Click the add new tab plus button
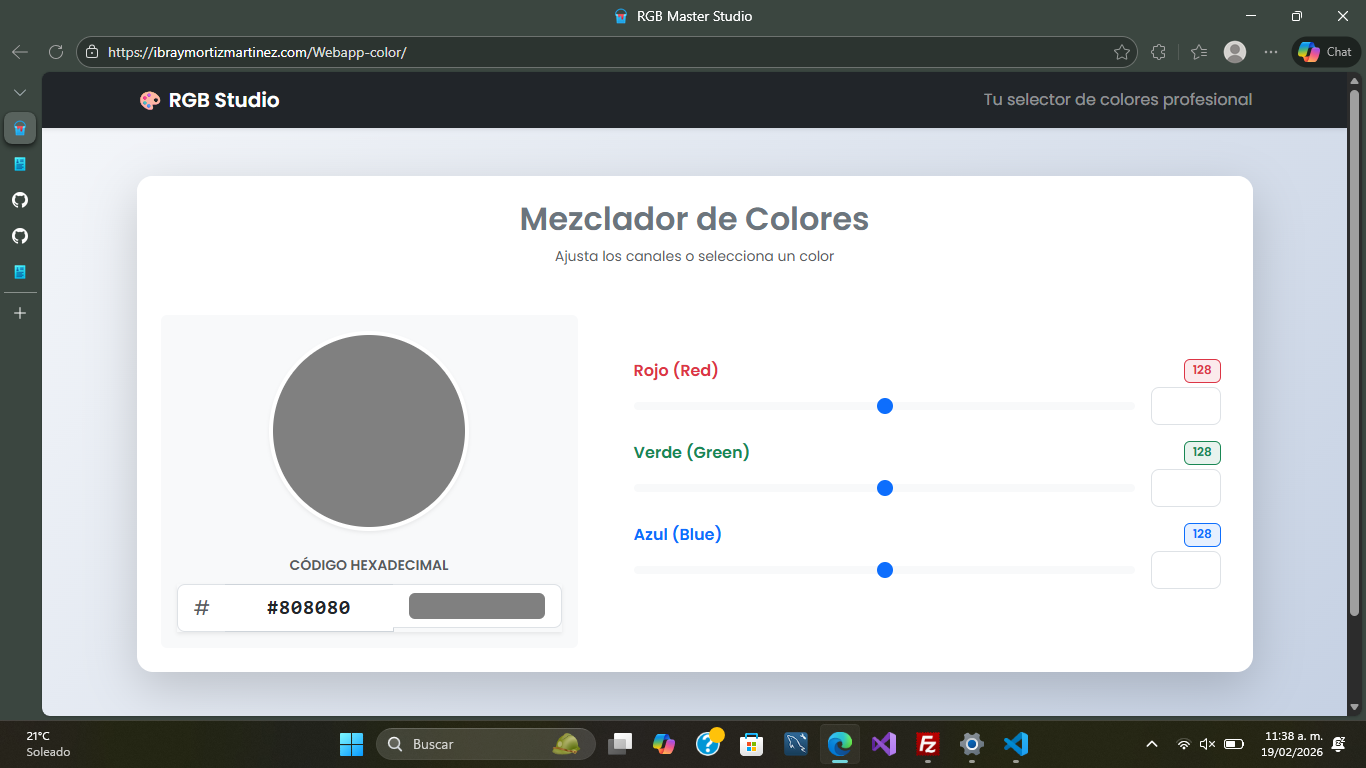 point(19,312)
